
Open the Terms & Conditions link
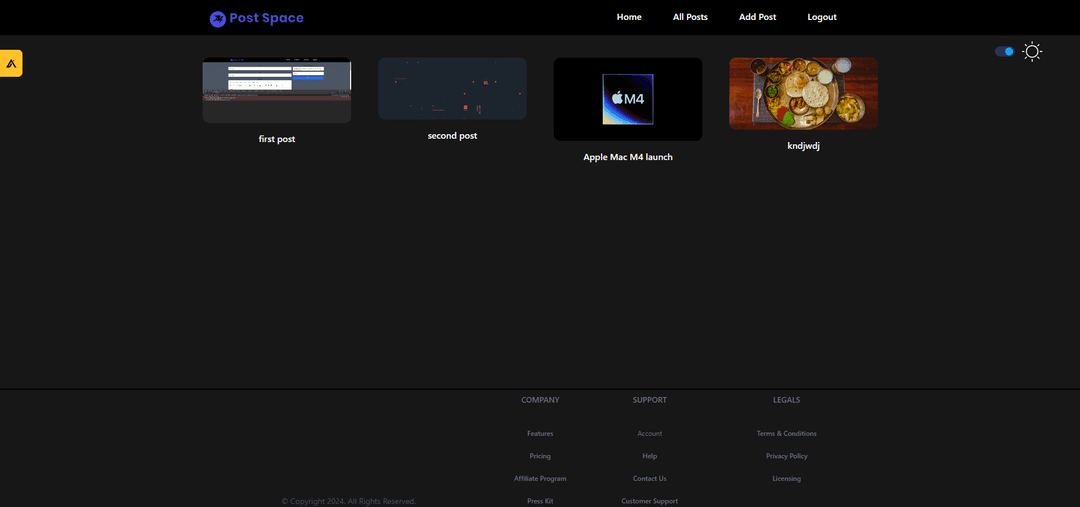point(787,433)
